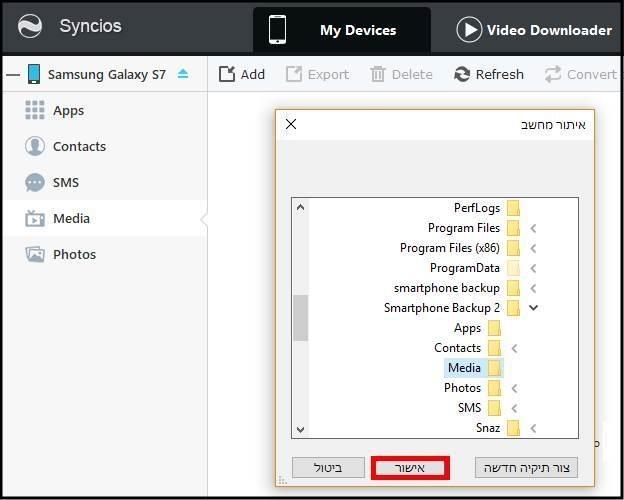Eject the Samsung Galaxy S7 device

coord(183,74)
